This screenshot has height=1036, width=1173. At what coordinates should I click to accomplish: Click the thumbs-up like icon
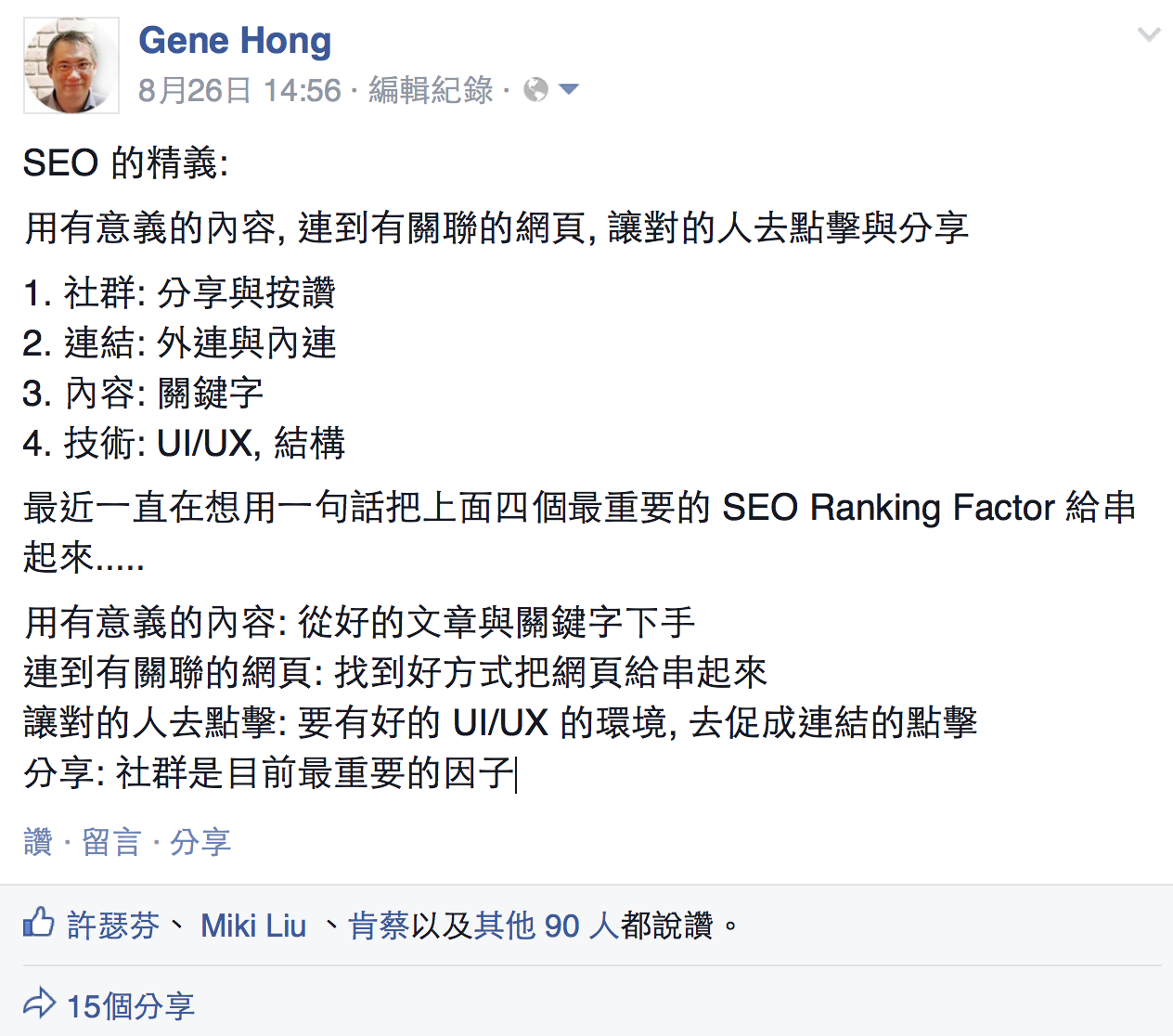(x=39, y=923)
